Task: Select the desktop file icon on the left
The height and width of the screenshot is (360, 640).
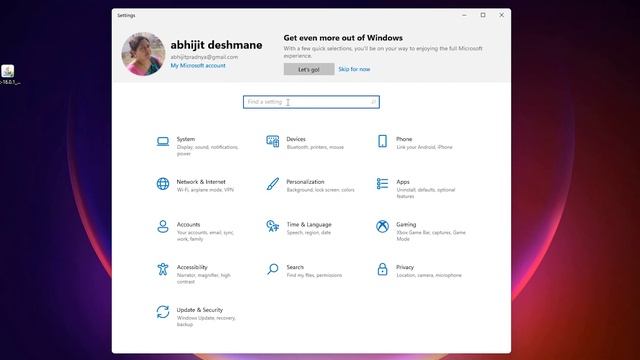Action: pyautogui.click(x=8, y=71)
